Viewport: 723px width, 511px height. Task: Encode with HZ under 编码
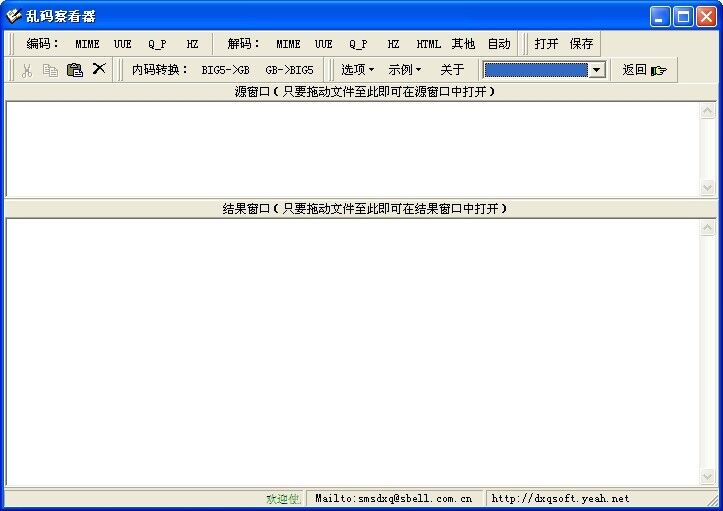pyautogui.click(x=192, y=44)
